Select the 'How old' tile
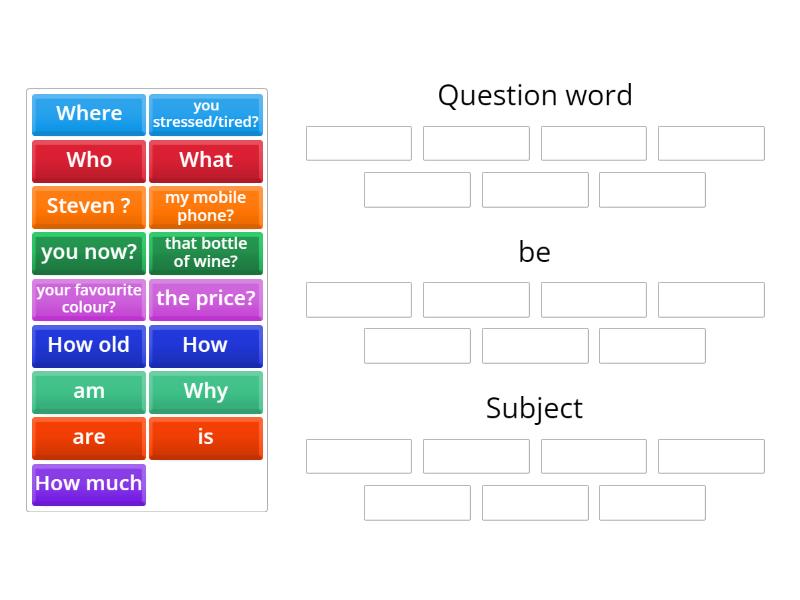 (x=88, y=345)
